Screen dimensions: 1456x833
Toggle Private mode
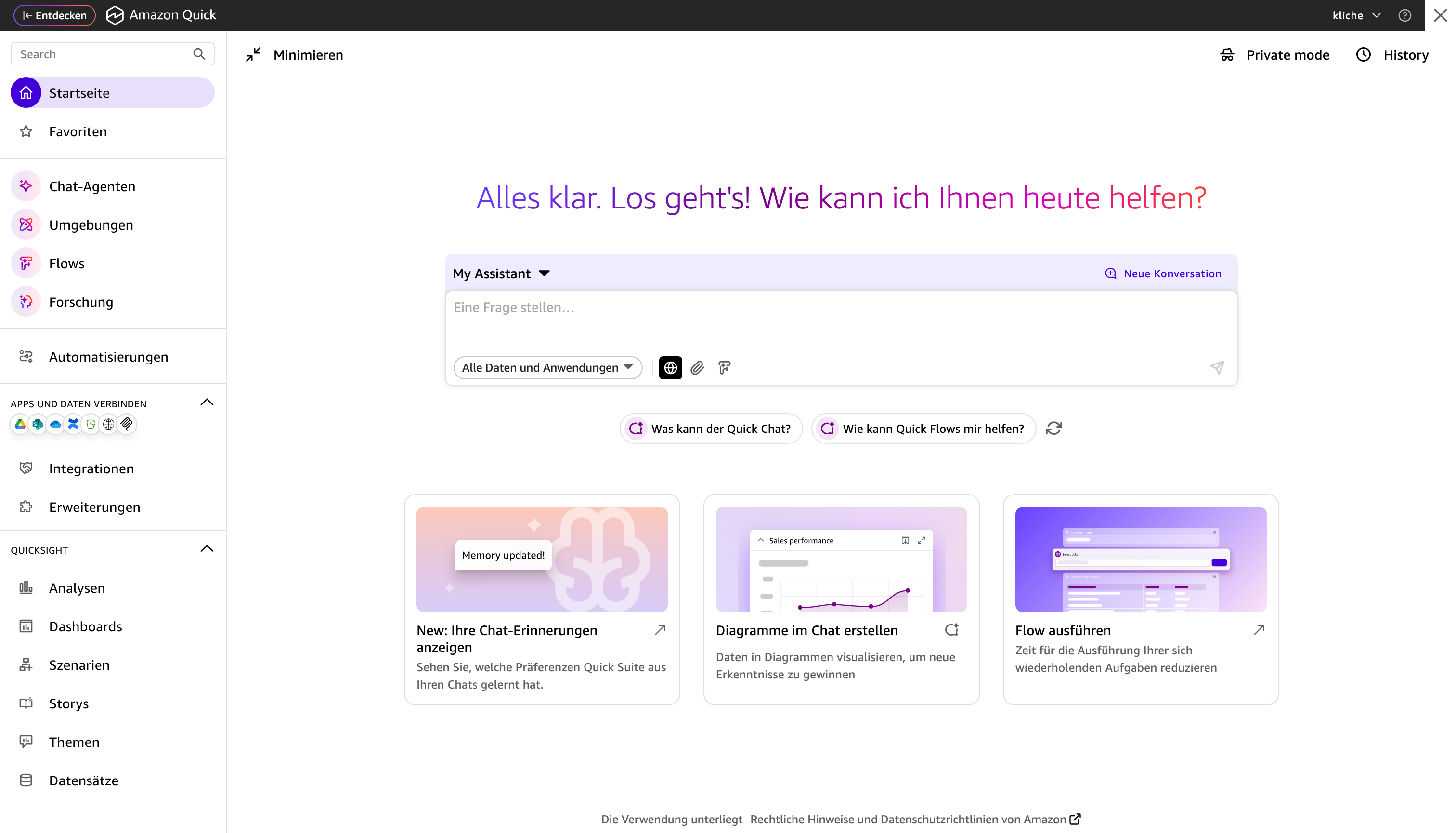click(x=1274, y=55)
